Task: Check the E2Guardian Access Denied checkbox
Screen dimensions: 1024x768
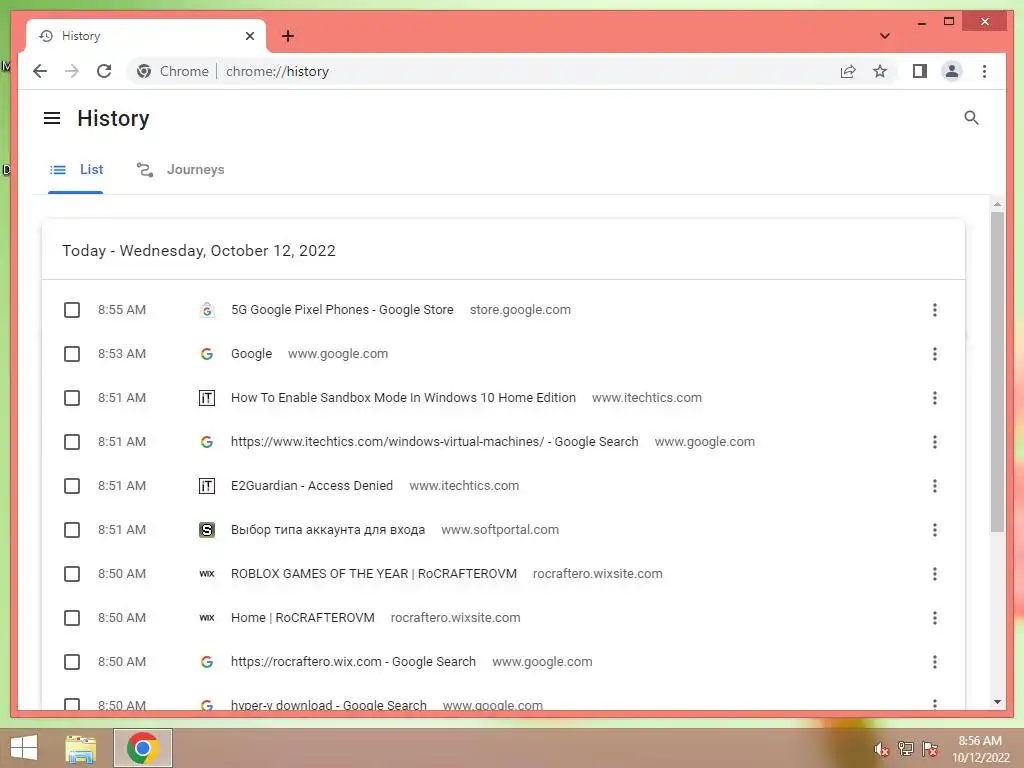Action: (72, 486)
